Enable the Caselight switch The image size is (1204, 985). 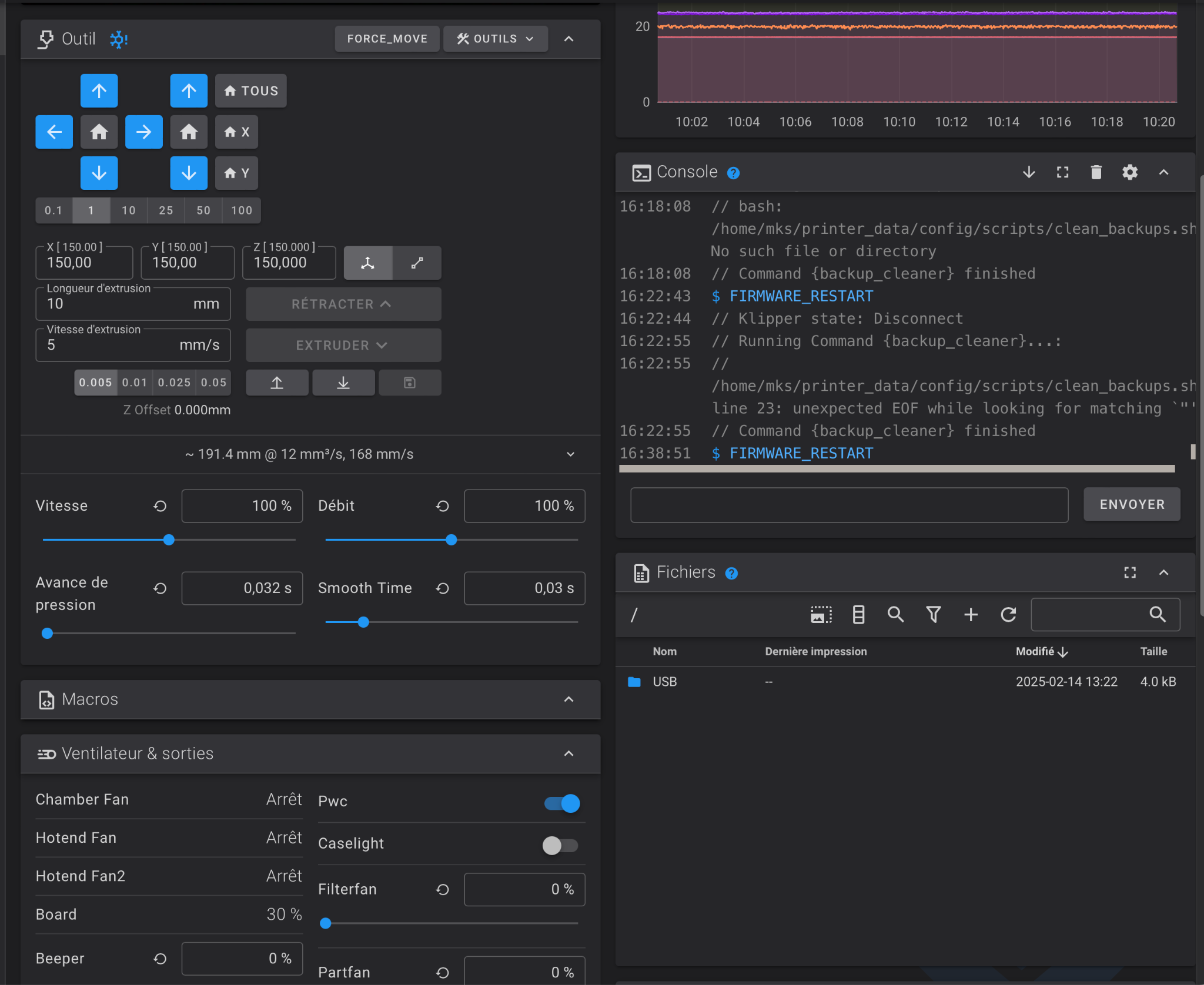[560, 845]
